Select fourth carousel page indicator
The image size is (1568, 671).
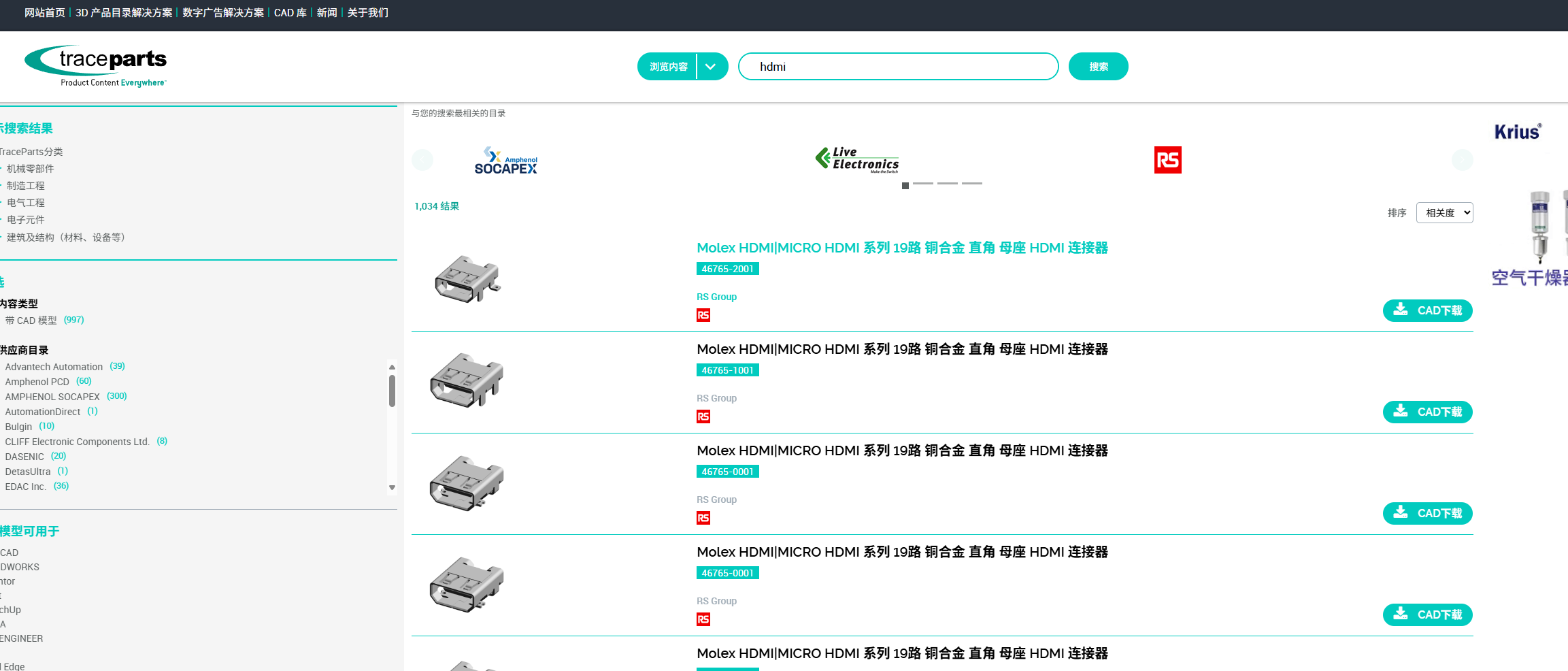pyautogui.click(x=972, y=184)
